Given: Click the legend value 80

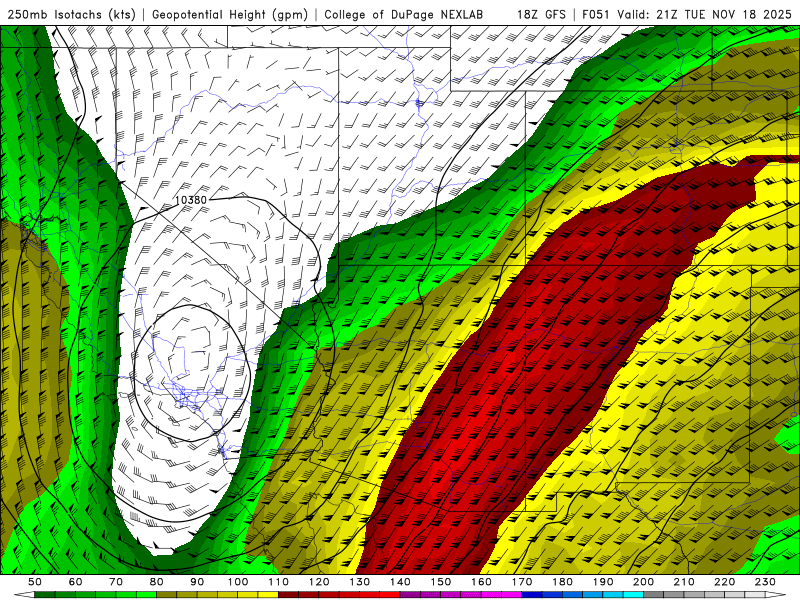Looking at the screenshot, I should [157, 582].
